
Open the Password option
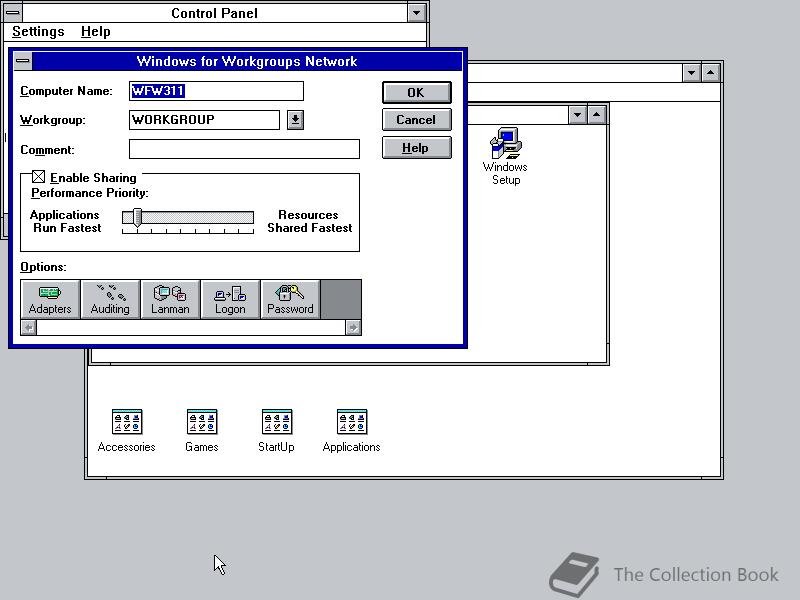[x=290, y=299]
